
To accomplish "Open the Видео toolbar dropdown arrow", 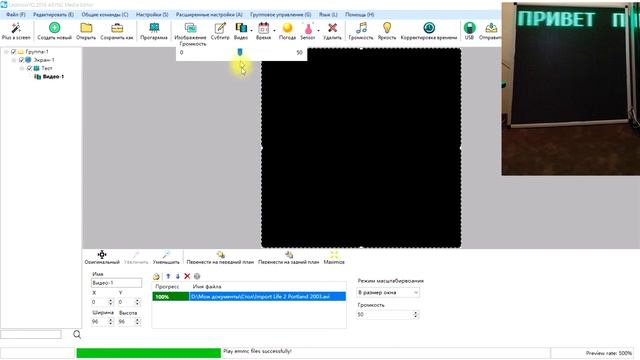I will tap(251, 30).
